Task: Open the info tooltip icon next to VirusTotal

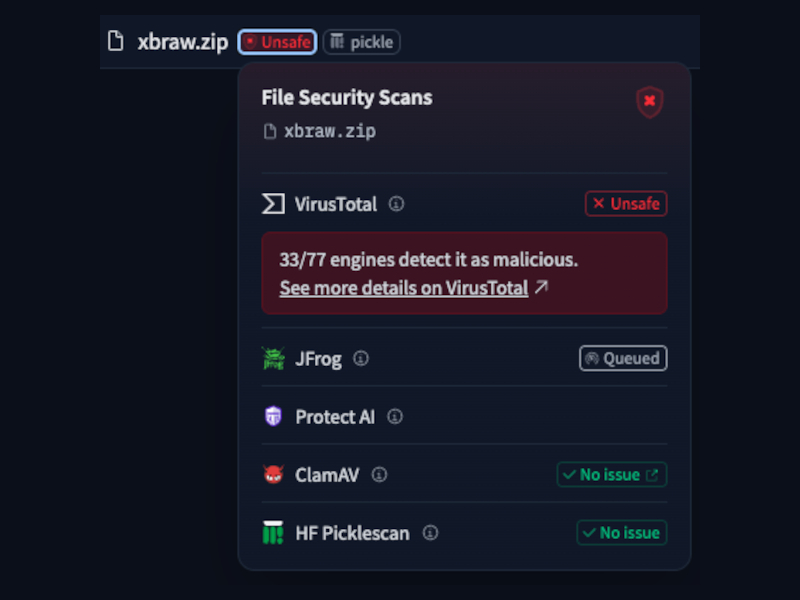Action: (x=396, y=204)
